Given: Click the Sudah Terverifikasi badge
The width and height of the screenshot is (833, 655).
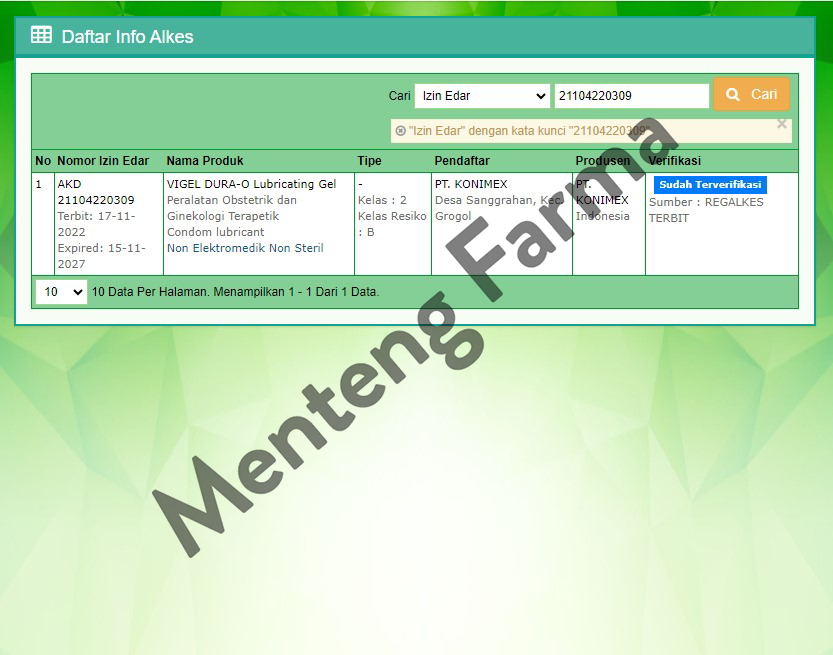Looking at the screenshot, I should point(709,185).
